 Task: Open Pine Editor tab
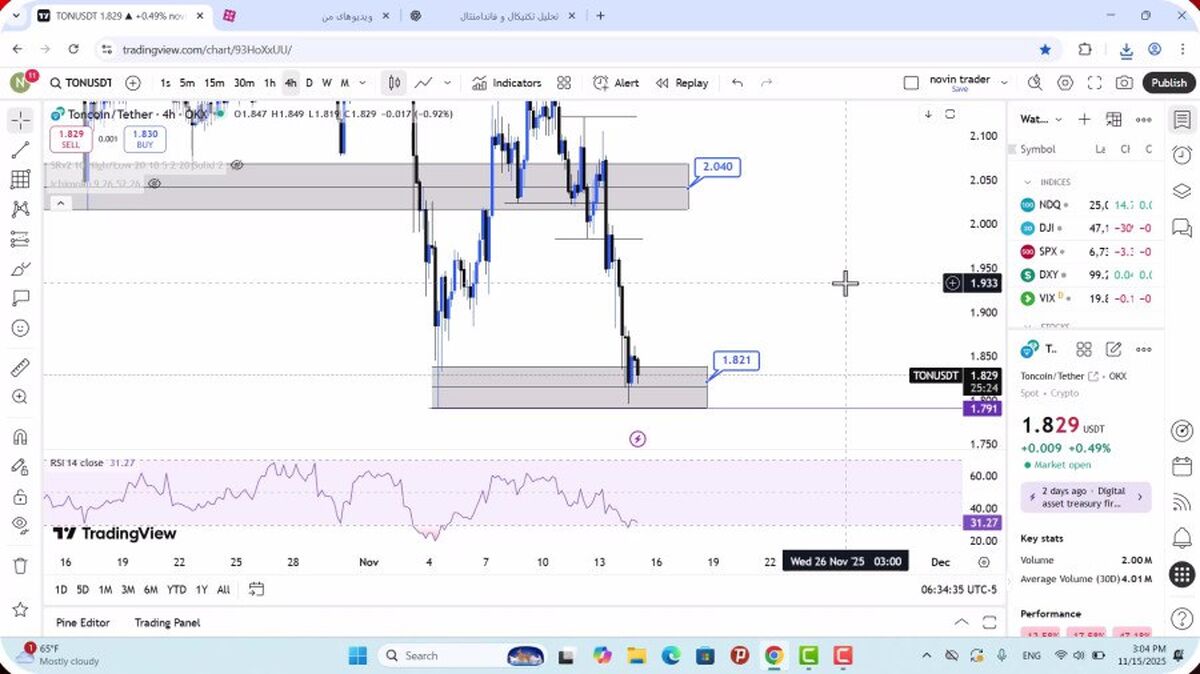pyautogui.click(x=83, y=622)
